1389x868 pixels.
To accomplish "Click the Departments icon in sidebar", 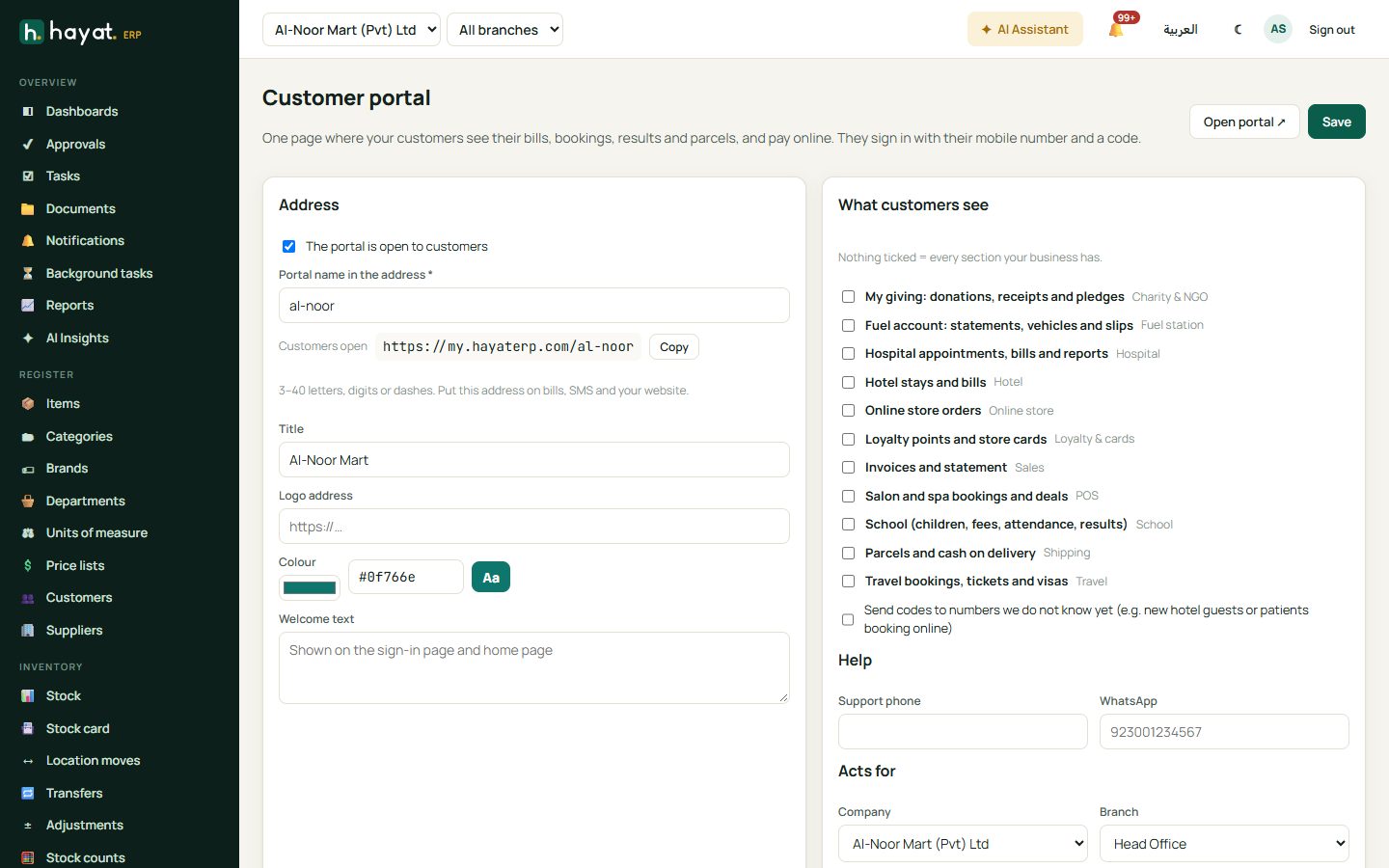I will 28,501.
